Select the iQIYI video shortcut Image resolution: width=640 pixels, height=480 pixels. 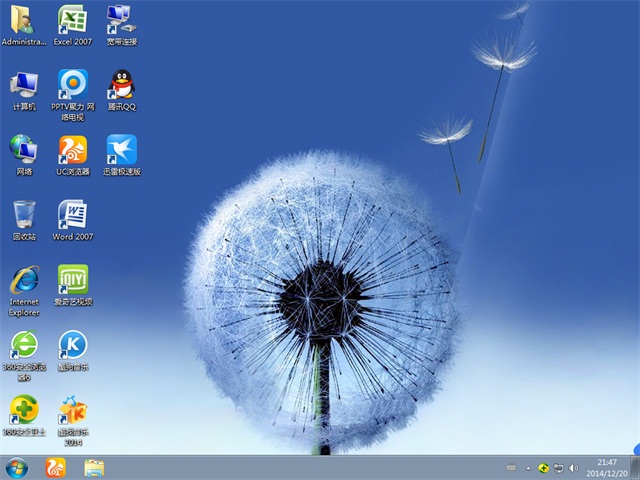(x=72, y=280)
